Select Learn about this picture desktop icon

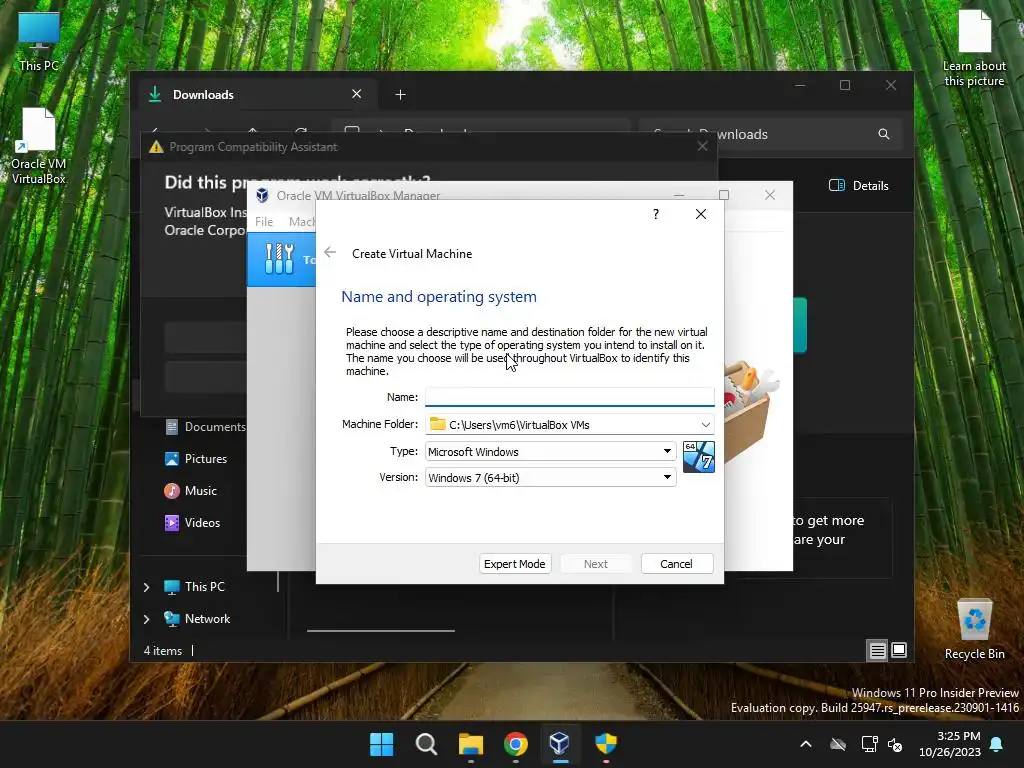[974, 48]
